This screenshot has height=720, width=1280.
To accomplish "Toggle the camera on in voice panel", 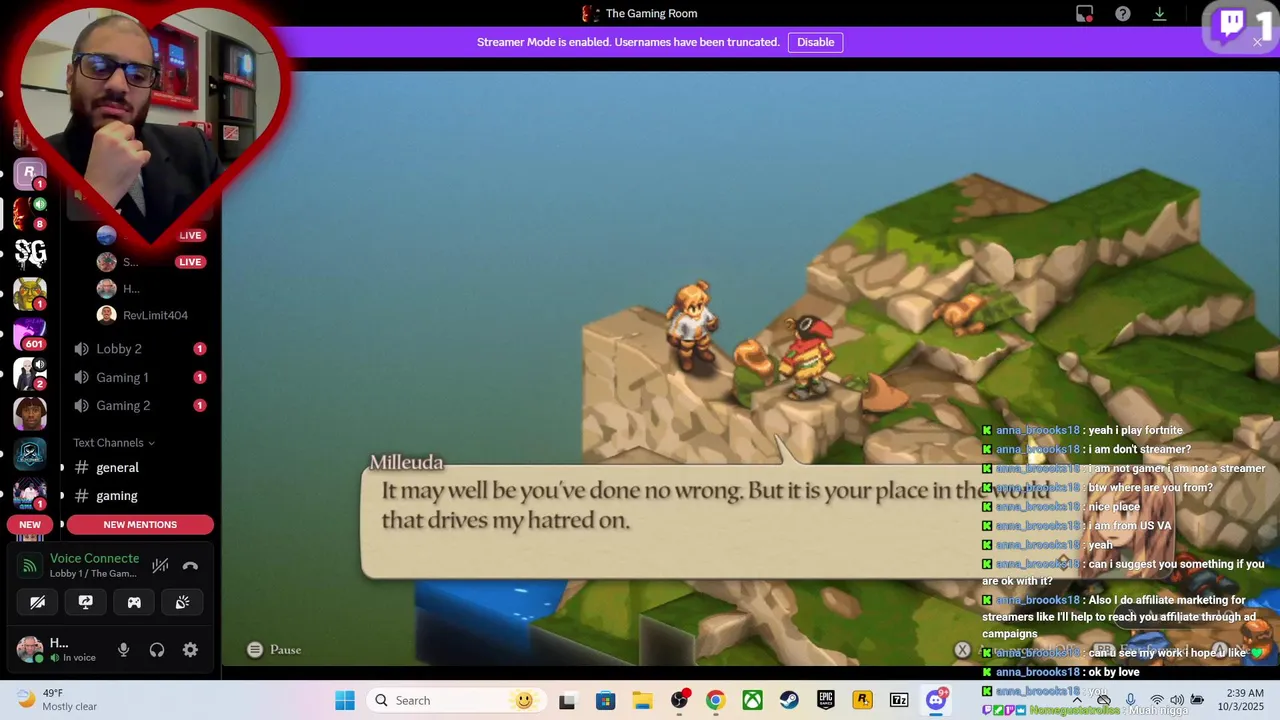I will pyautogui.click(x=38, y=602).
